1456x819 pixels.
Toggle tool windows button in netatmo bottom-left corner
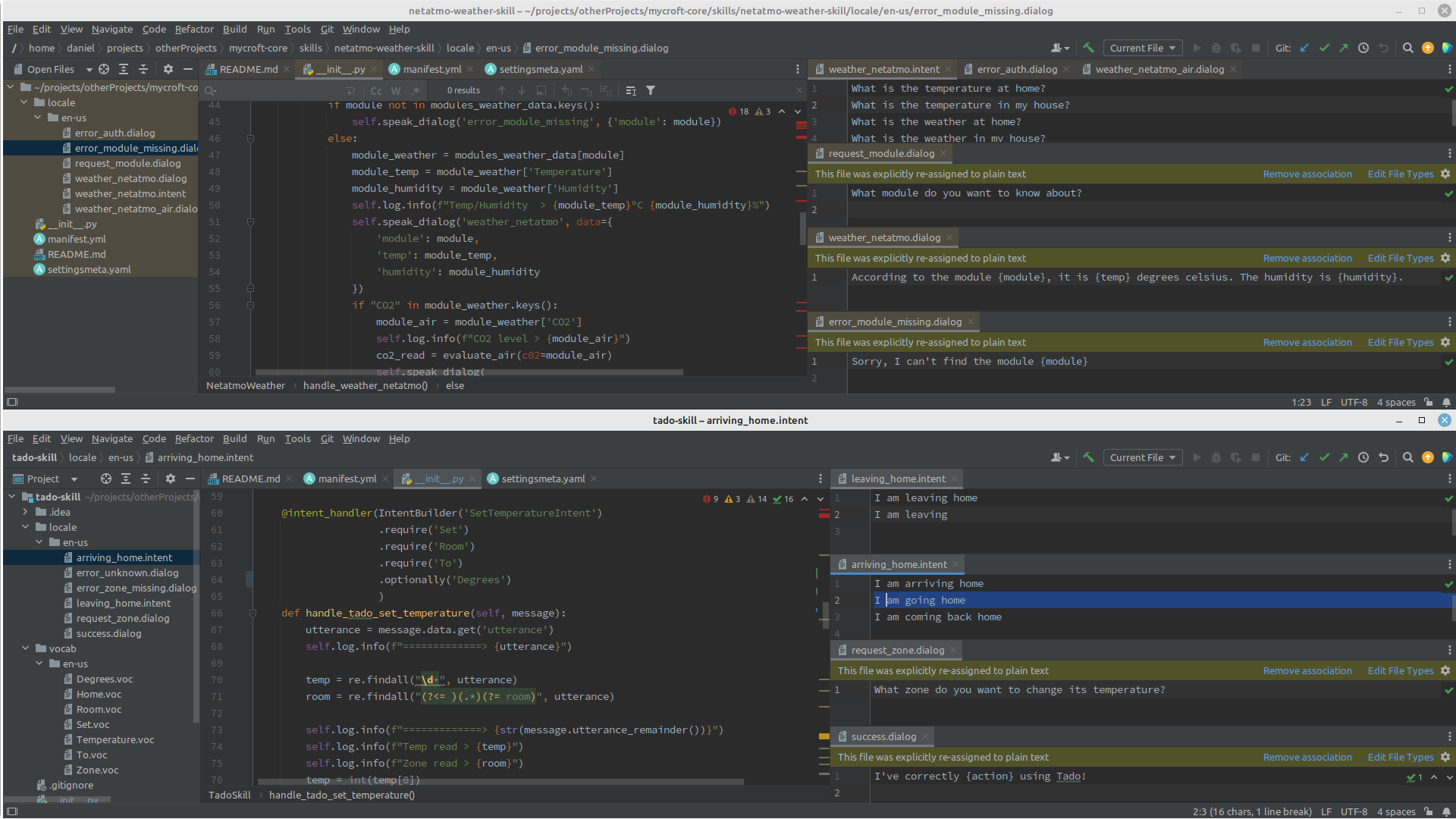[x=11, y=402]
